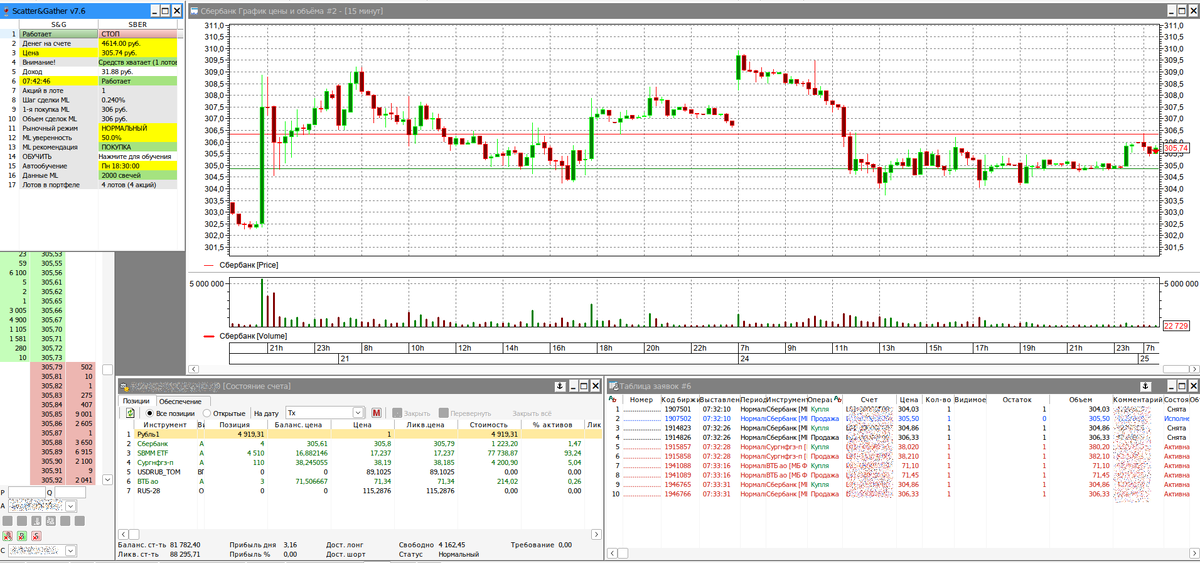Click Нажмите для обучения in the ОБУЧИТЬ row
Viewport: 1200px width, 563px height.
click(139, 156)
